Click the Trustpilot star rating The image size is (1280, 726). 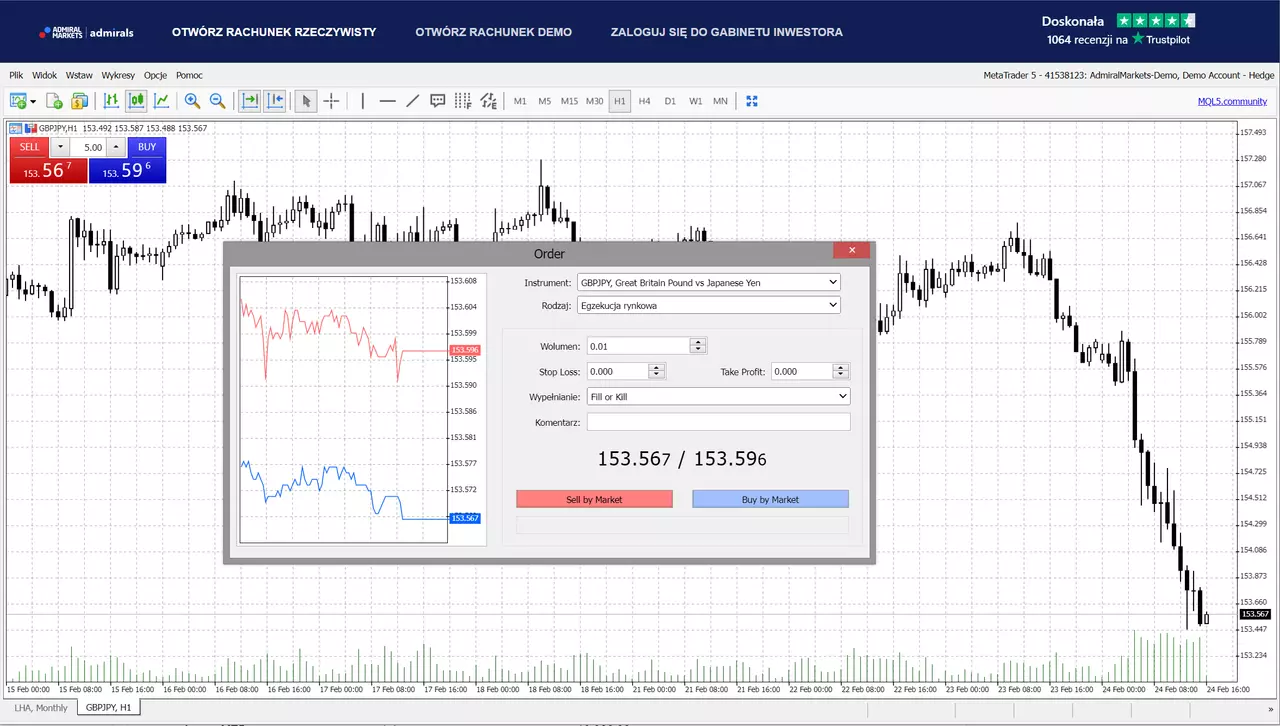[1156, 20]
